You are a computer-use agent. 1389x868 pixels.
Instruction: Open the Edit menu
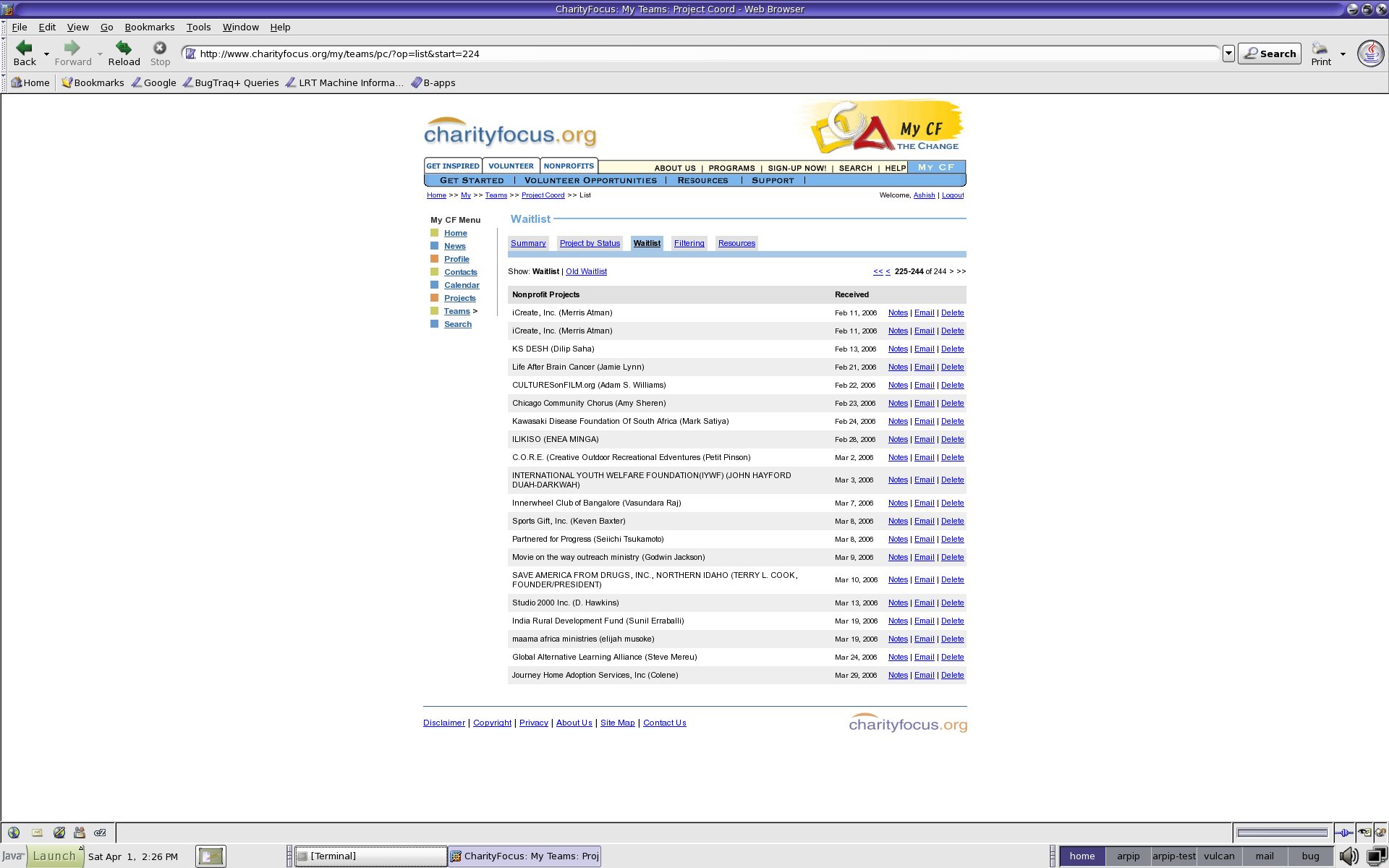pos(47,27)
